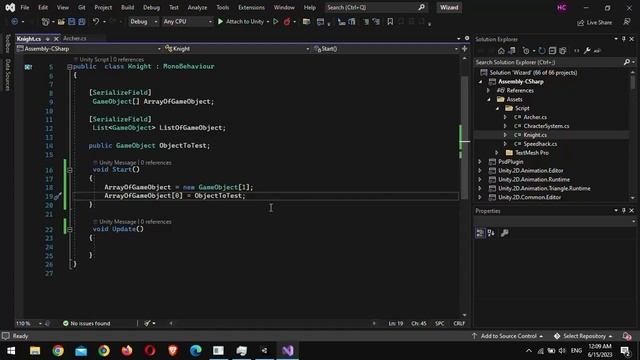This screenshot has height=360, width=640.
Task: Open the File menu
Action: (24, 7)
